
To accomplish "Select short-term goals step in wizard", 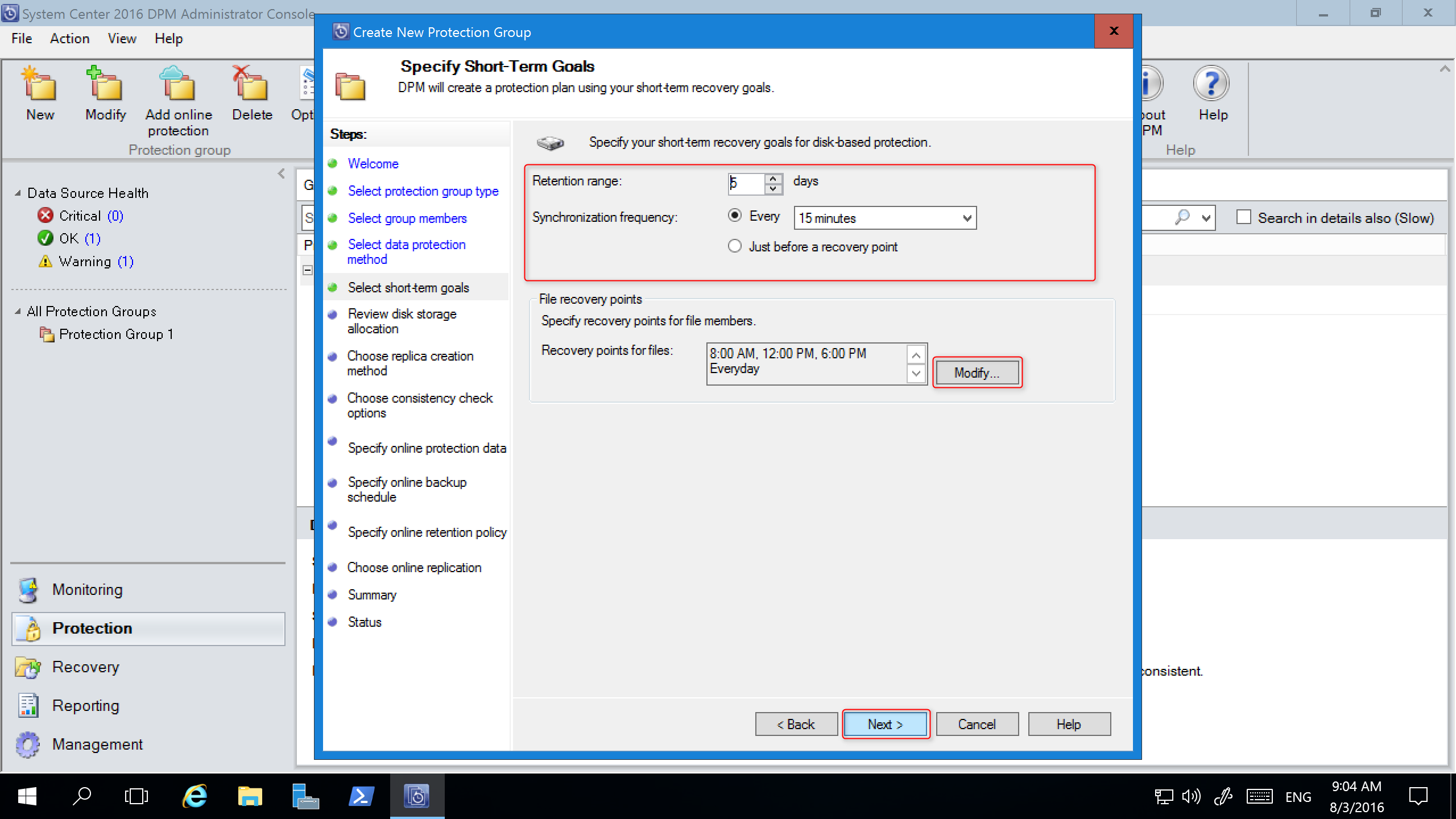I will point(408,287).
